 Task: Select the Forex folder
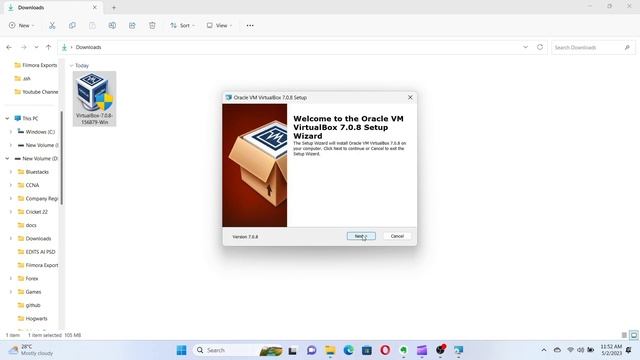28,278
